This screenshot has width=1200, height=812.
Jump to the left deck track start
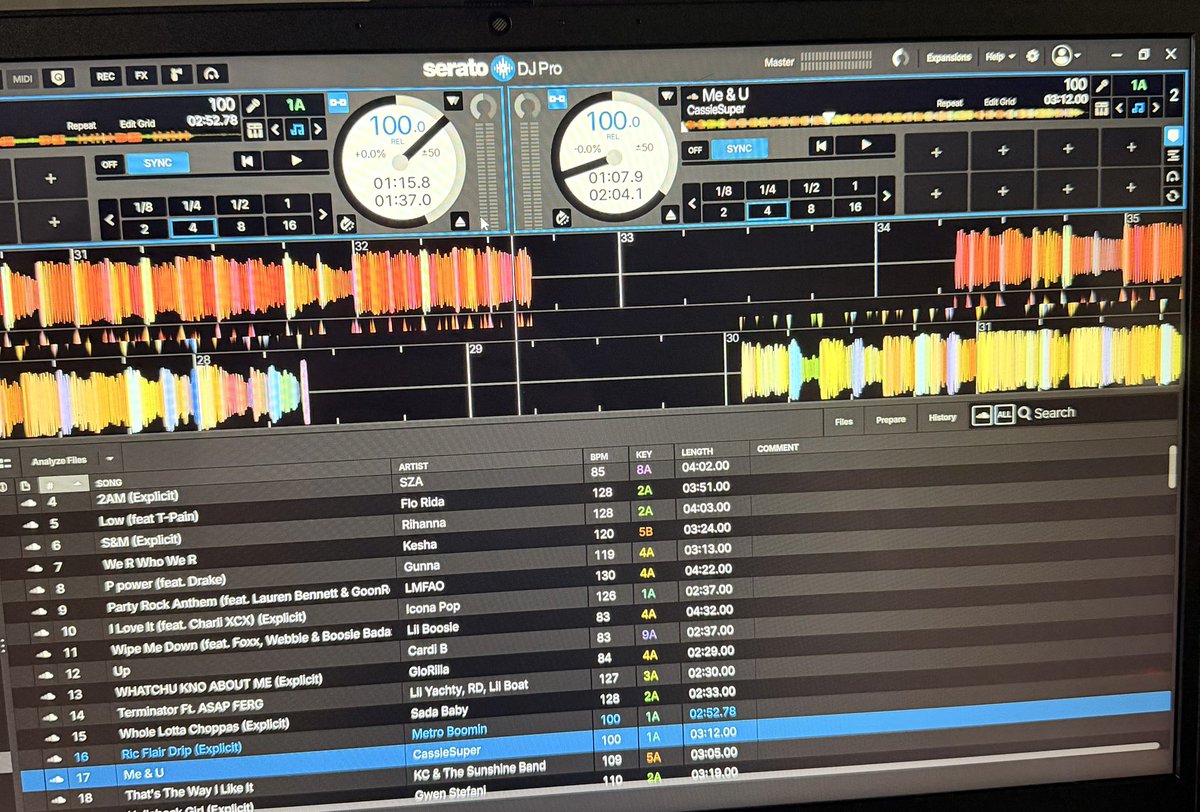pos(247,161)
